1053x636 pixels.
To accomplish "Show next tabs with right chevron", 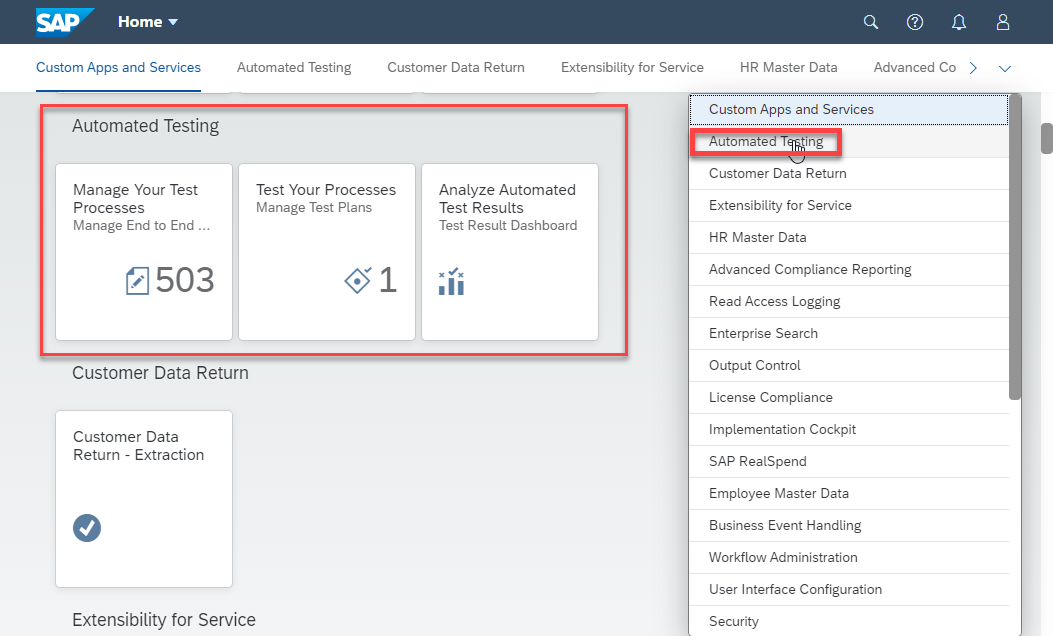I will tap(973, 68).
